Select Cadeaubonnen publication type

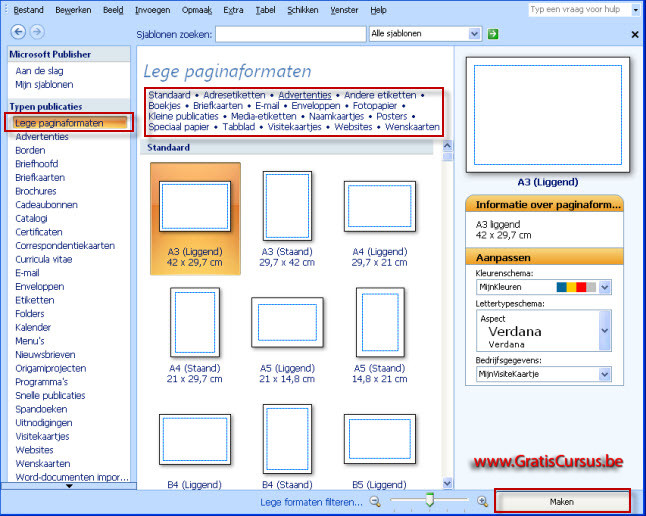click(x=46, y=205)
